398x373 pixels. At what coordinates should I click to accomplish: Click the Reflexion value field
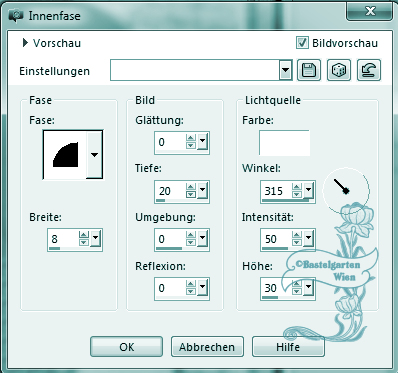[x=171, y=288]
